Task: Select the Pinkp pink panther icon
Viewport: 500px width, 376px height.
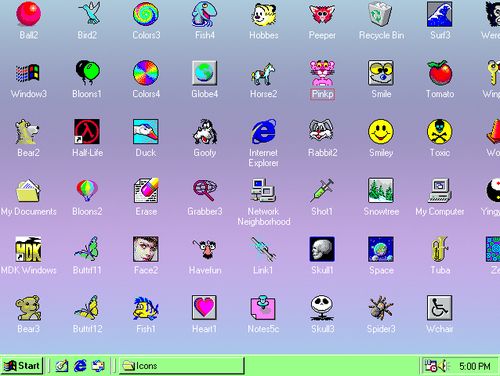Action: coord(322,73)
